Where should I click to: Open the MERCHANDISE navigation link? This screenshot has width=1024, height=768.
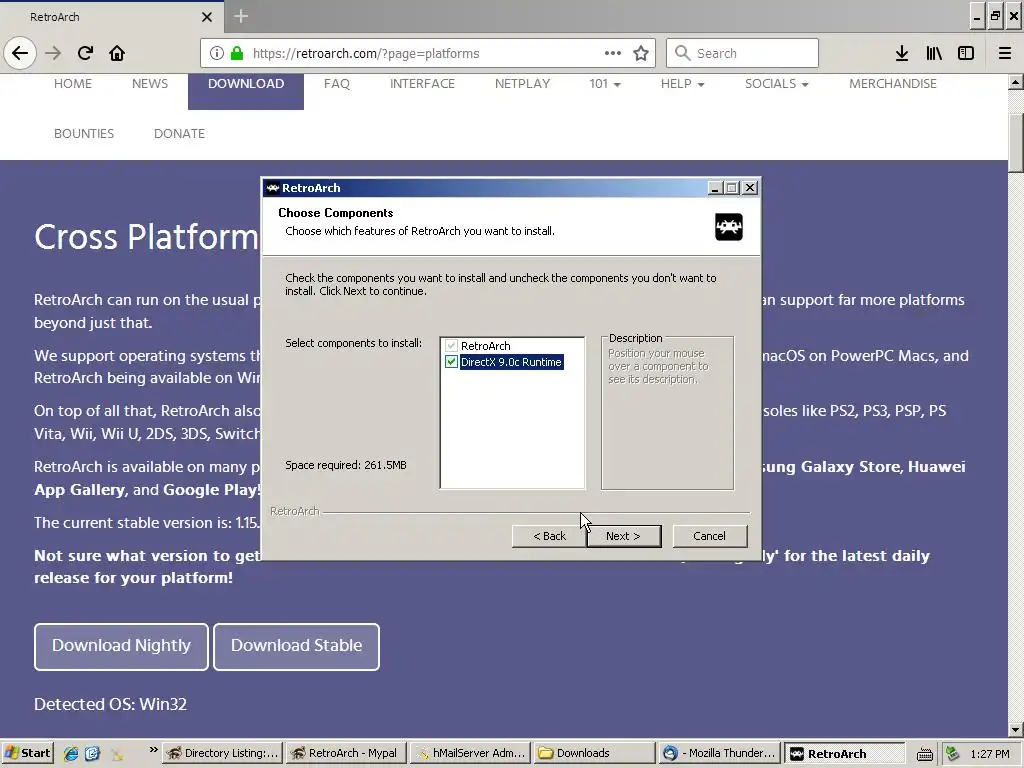893,84
